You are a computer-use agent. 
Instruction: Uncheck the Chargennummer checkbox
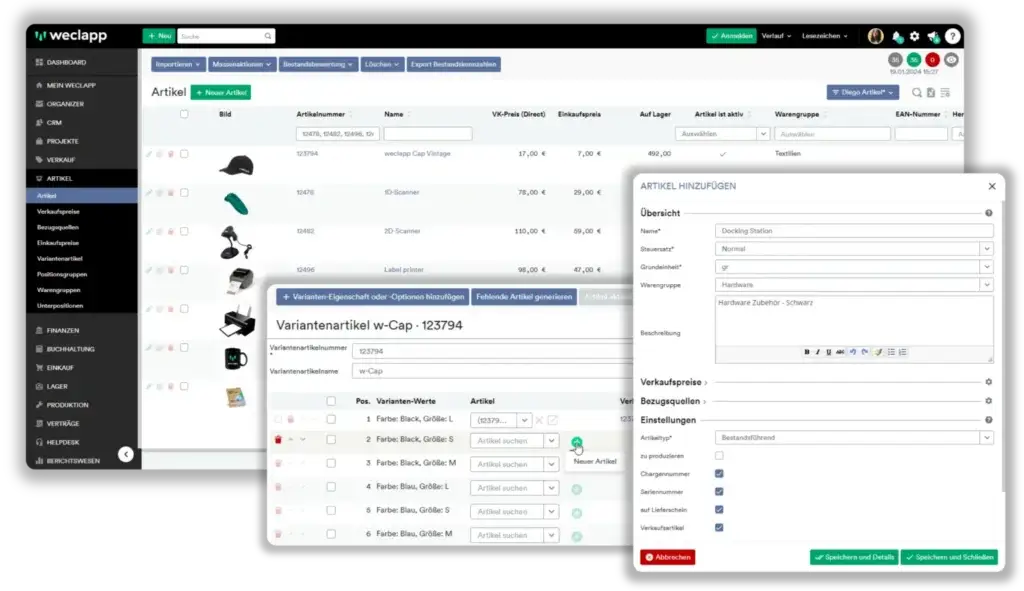[x=720, y=473]
